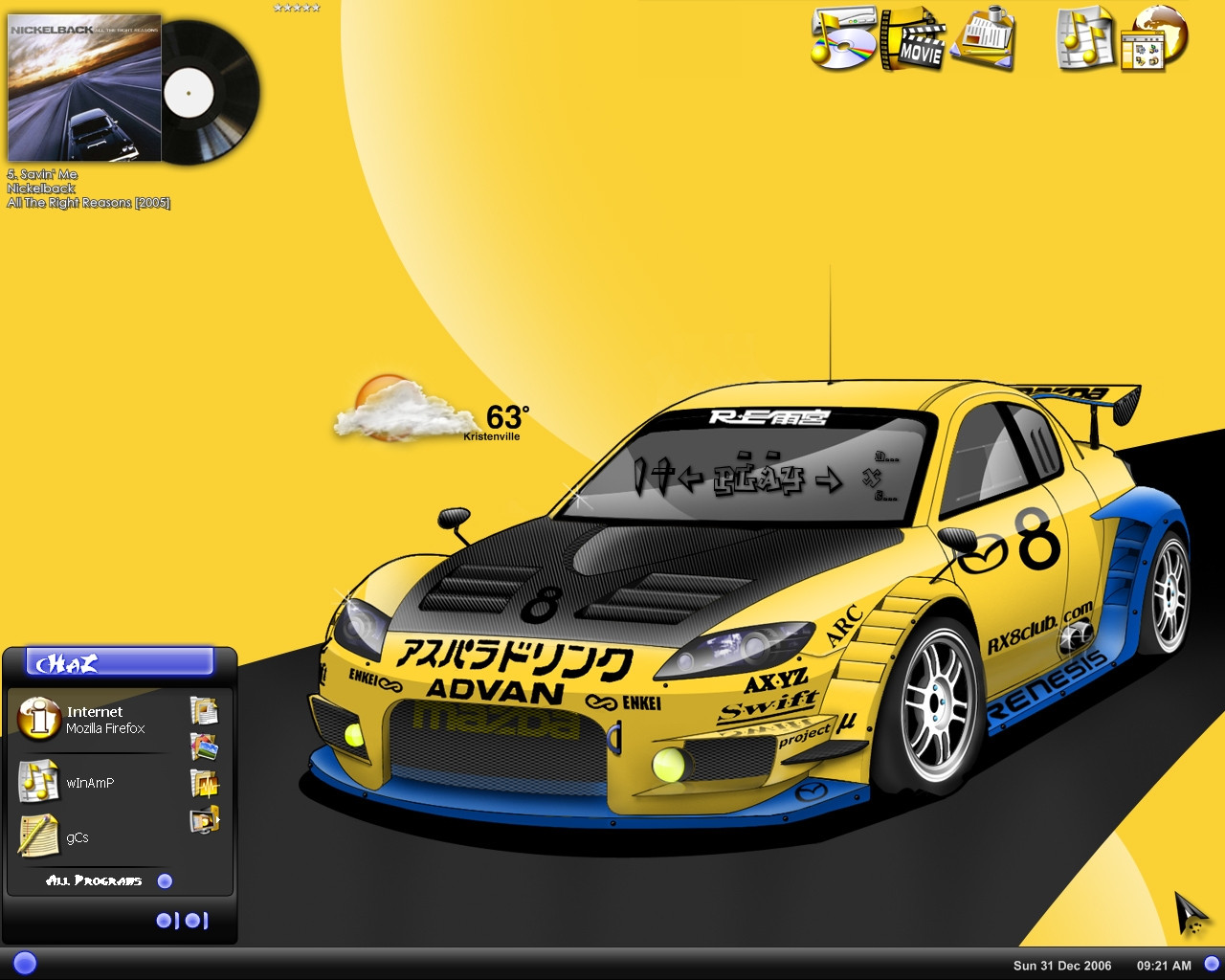1225x980 pixels.
Task: Open the music note sheet dock icon
Action: (1085, 38)
